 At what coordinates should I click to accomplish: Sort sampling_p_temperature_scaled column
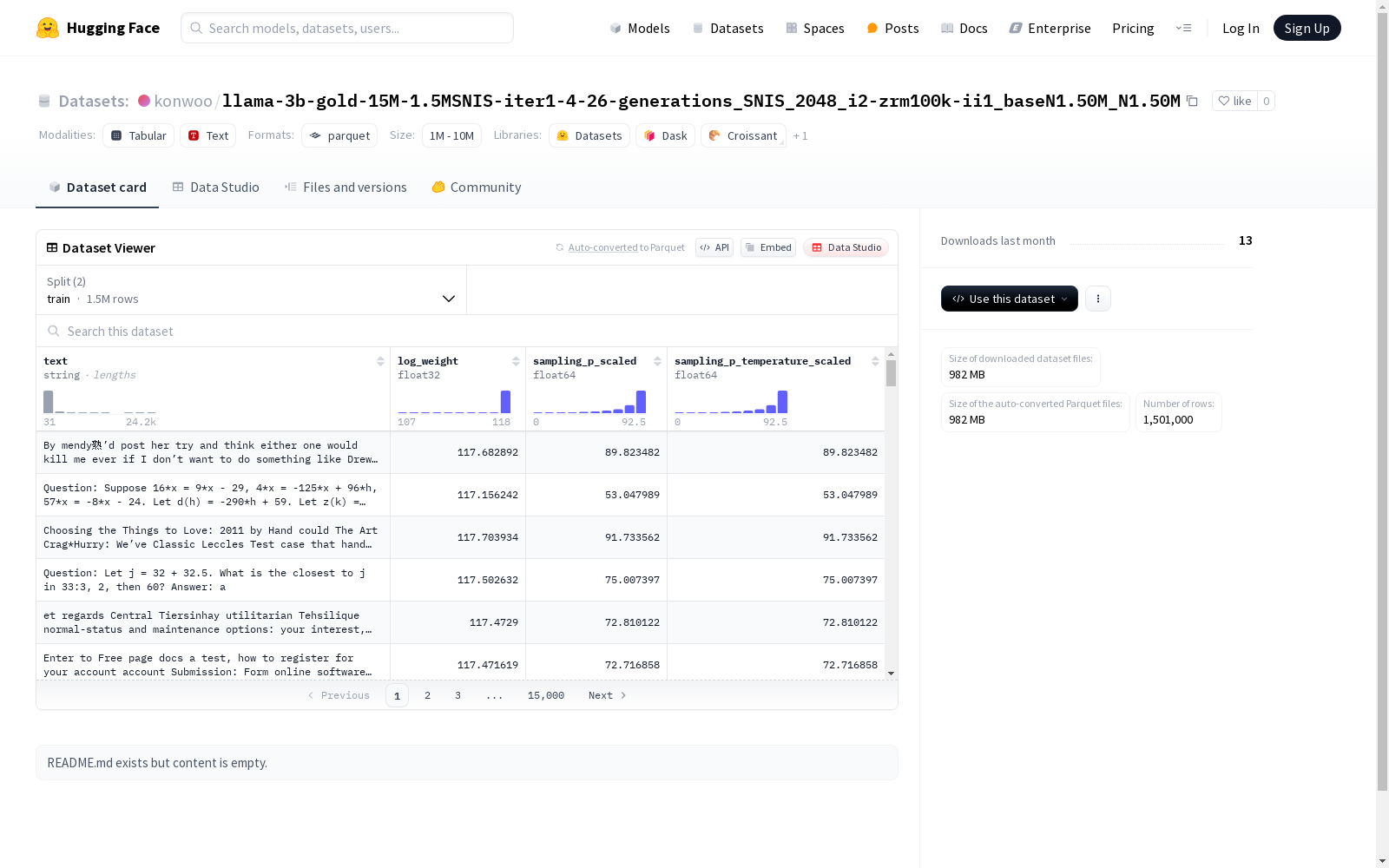click(x=875, y=361)
